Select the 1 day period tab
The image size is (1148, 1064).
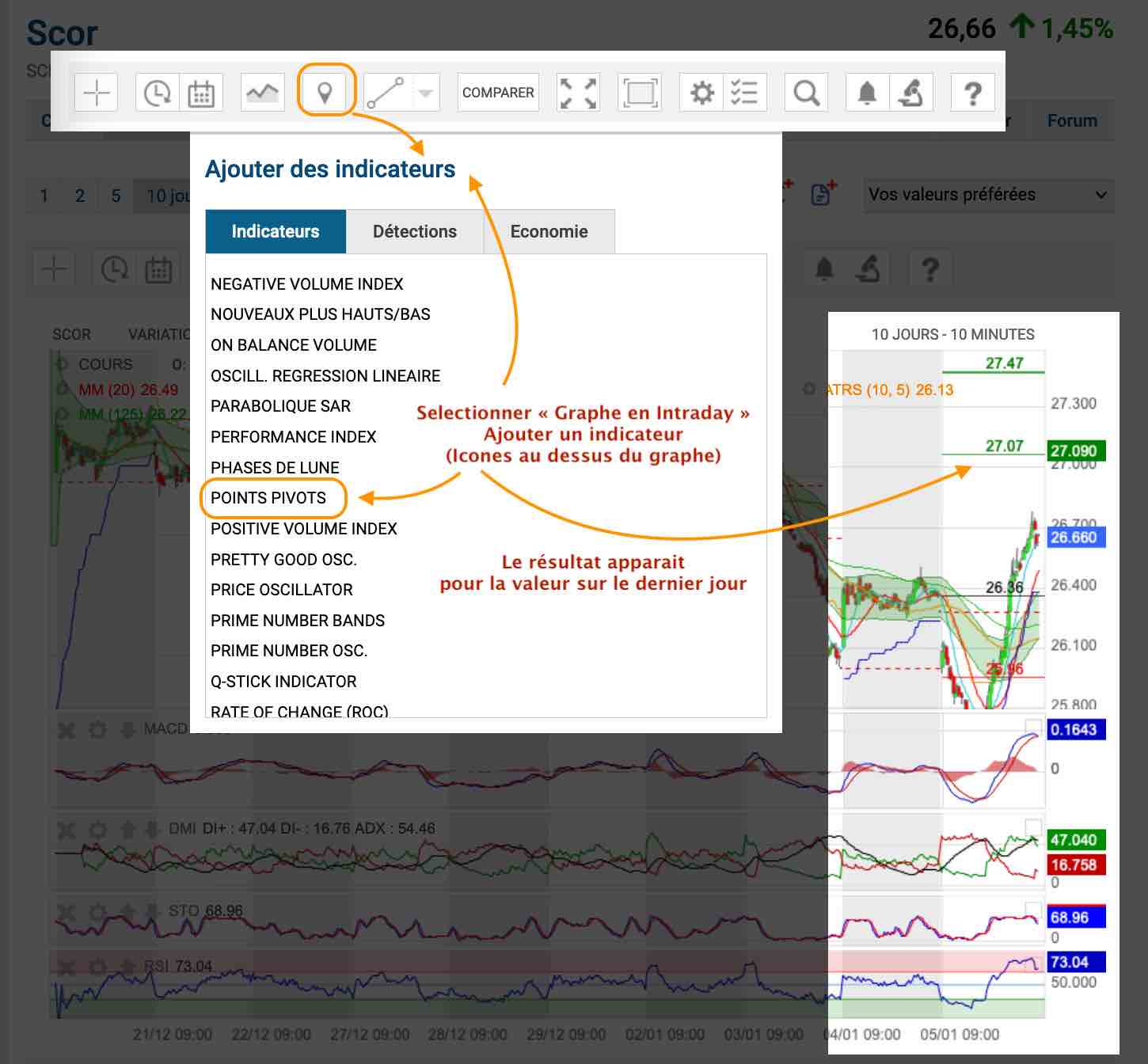click(x=44, y=196)
